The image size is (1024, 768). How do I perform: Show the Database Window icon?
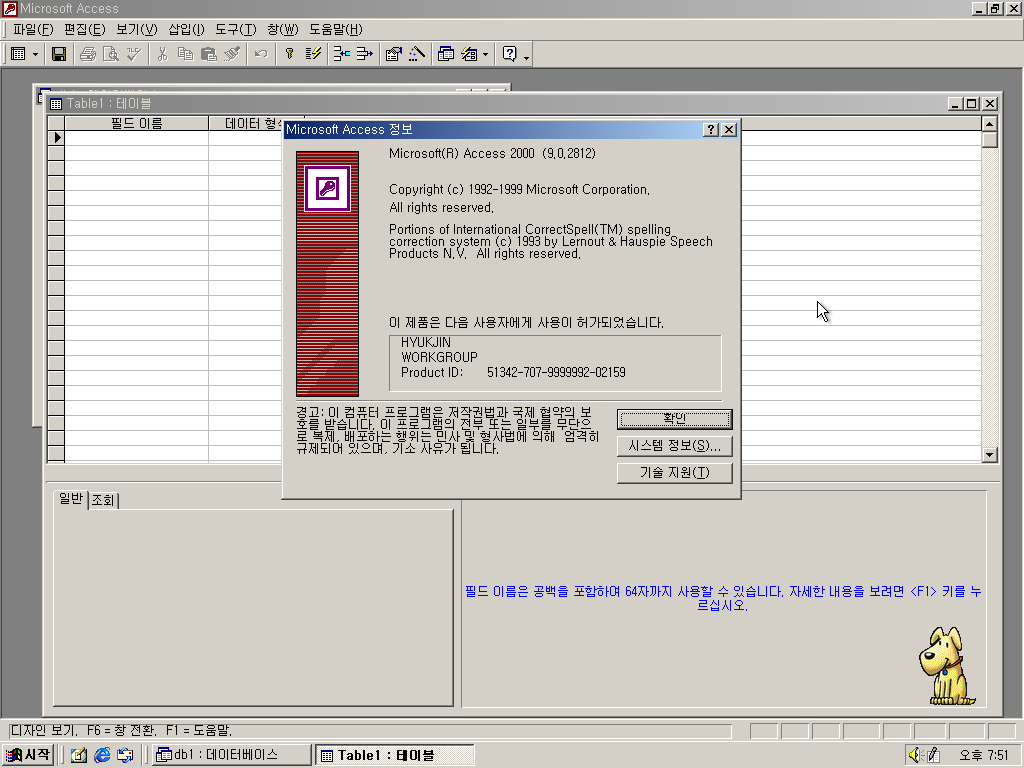[445, 54]
